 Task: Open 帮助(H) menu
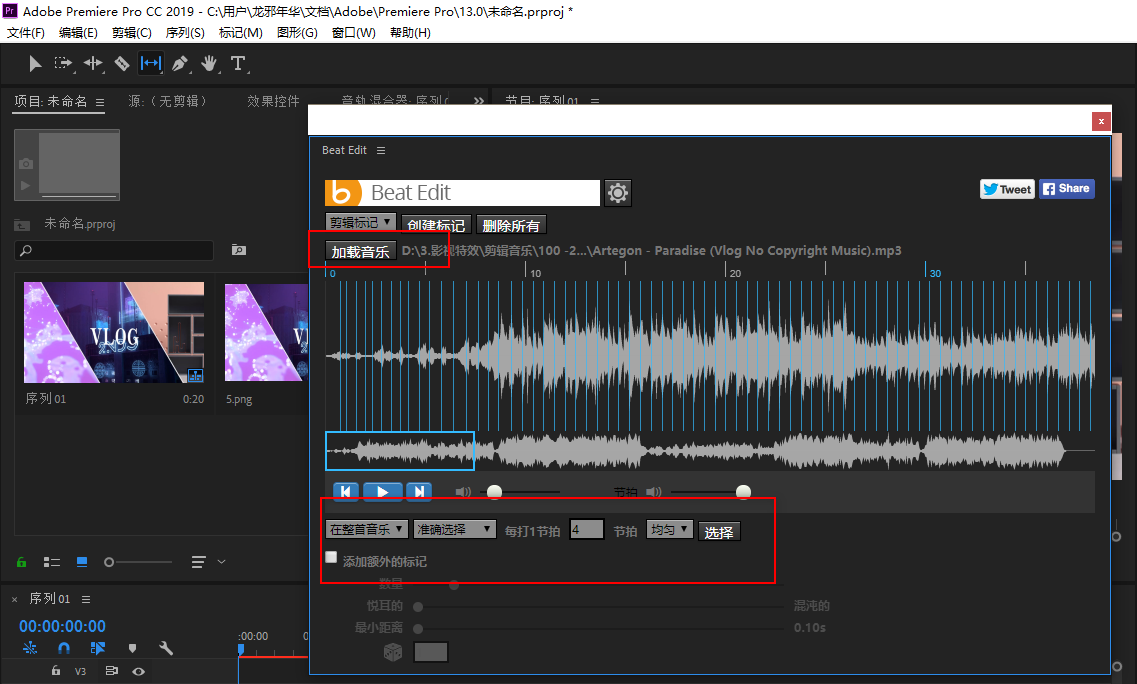pos(410,33)
